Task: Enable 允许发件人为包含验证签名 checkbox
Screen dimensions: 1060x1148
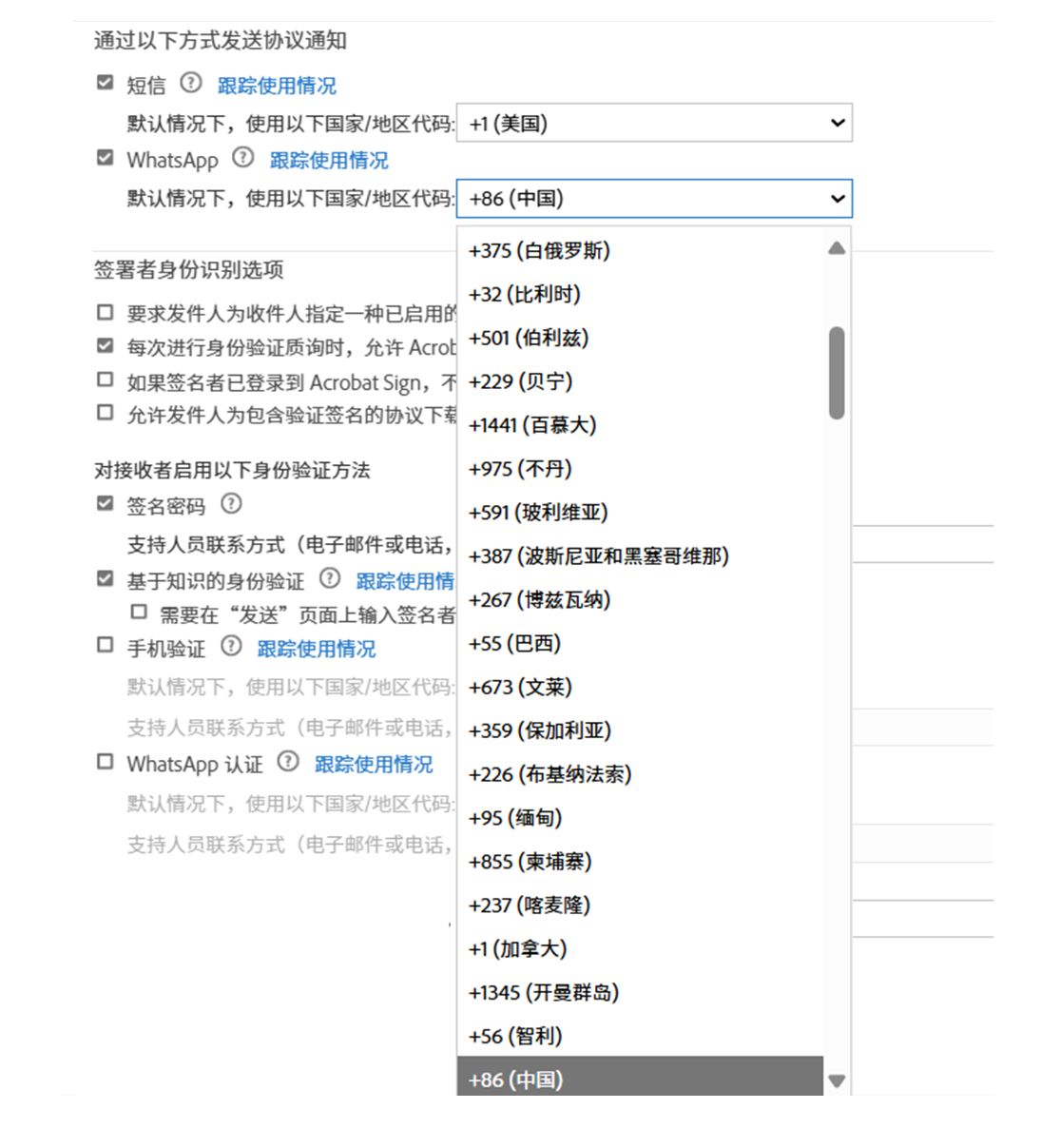Action: [106, 413]
